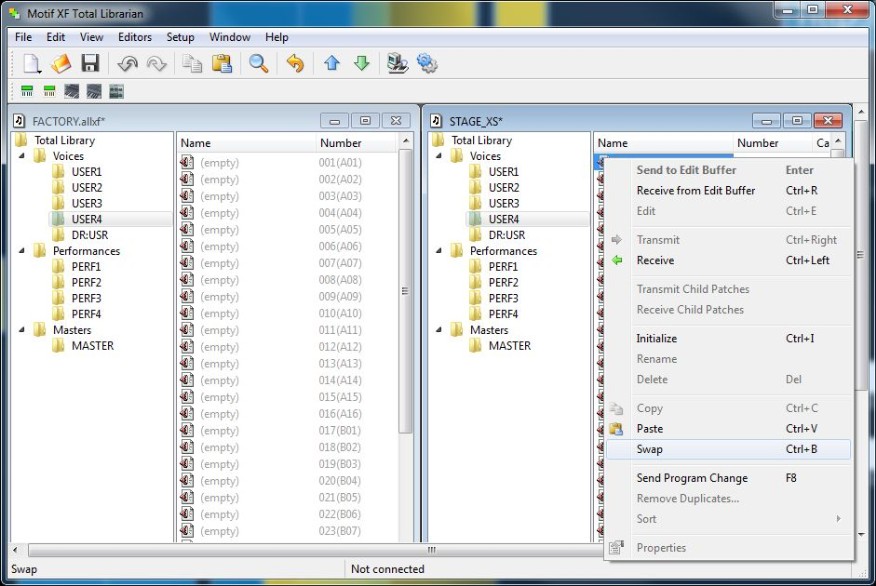Open the Window menu
The image size is (876, 586).
230,37
